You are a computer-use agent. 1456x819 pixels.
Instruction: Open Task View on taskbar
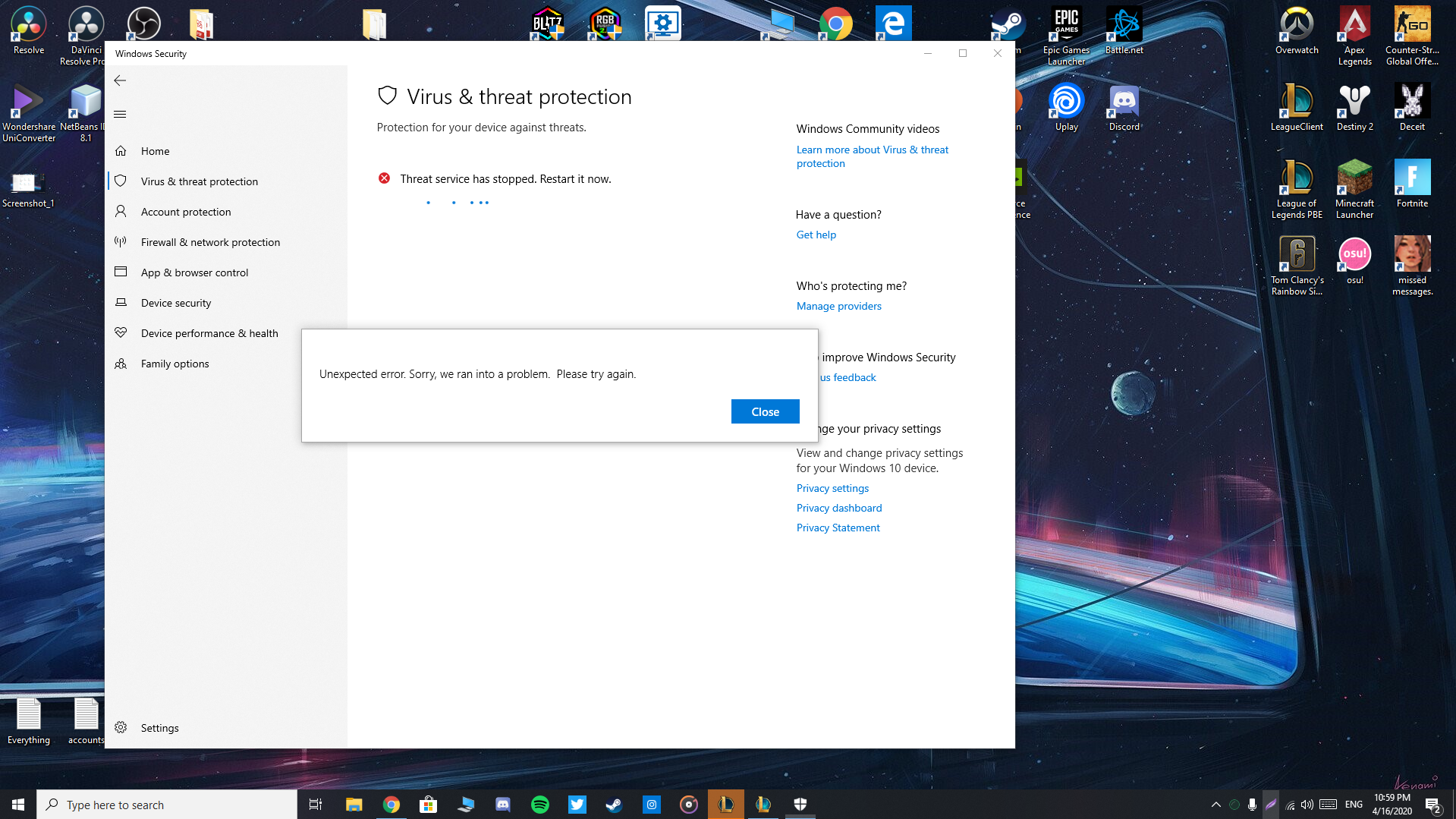(316, 805)
